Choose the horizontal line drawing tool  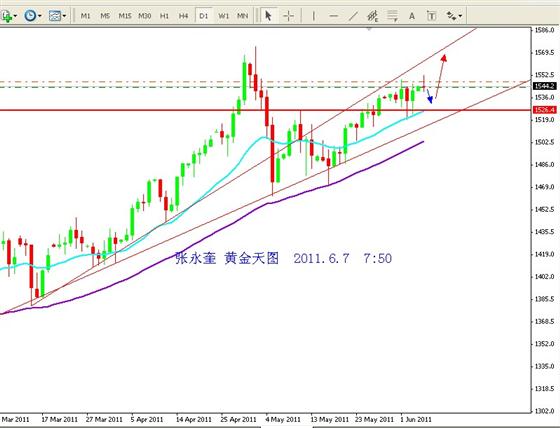[333, 16]
